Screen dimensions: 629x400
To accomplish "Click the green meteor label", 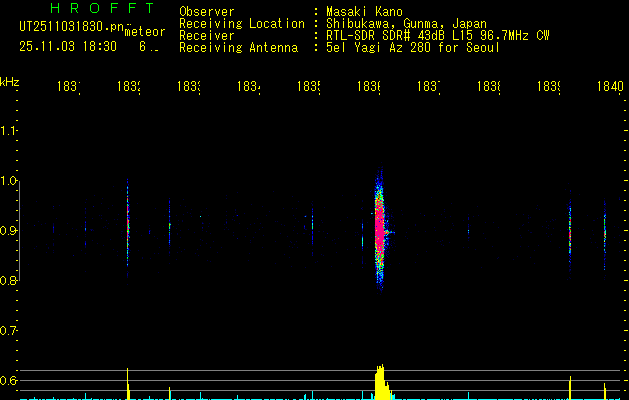I will pyautogui.click(x=144, y=32).
